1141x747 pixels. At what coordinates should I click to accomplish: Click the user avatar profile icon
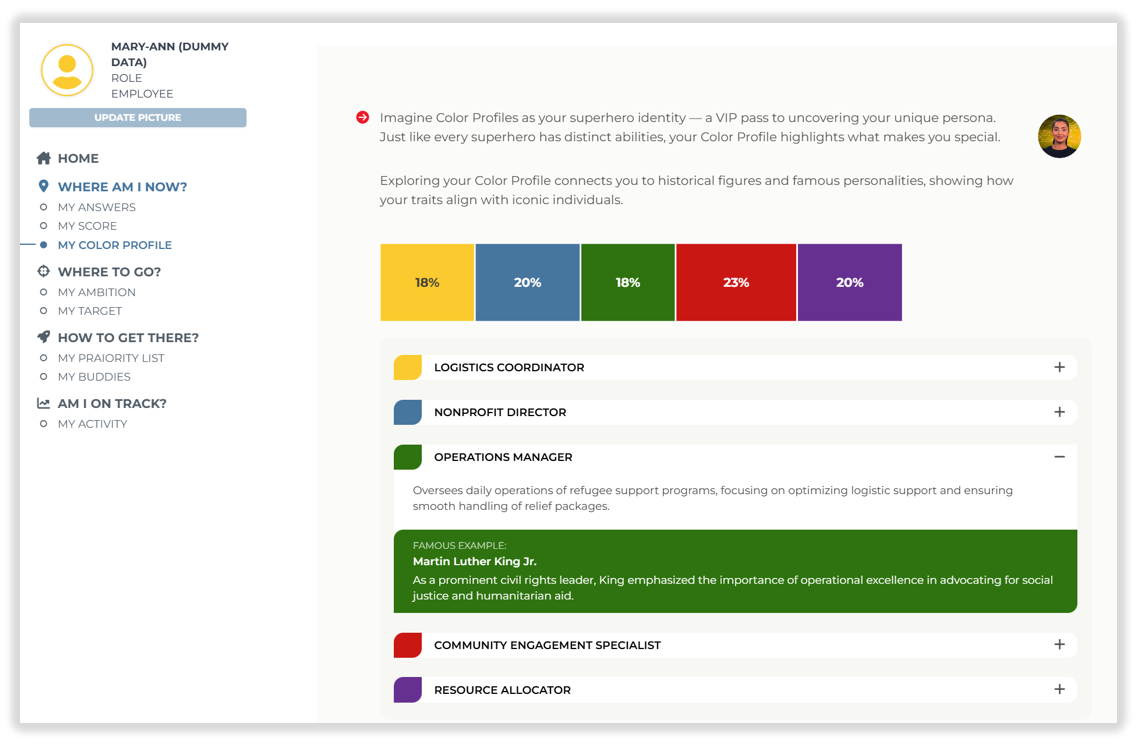click(x=67, y=71)
